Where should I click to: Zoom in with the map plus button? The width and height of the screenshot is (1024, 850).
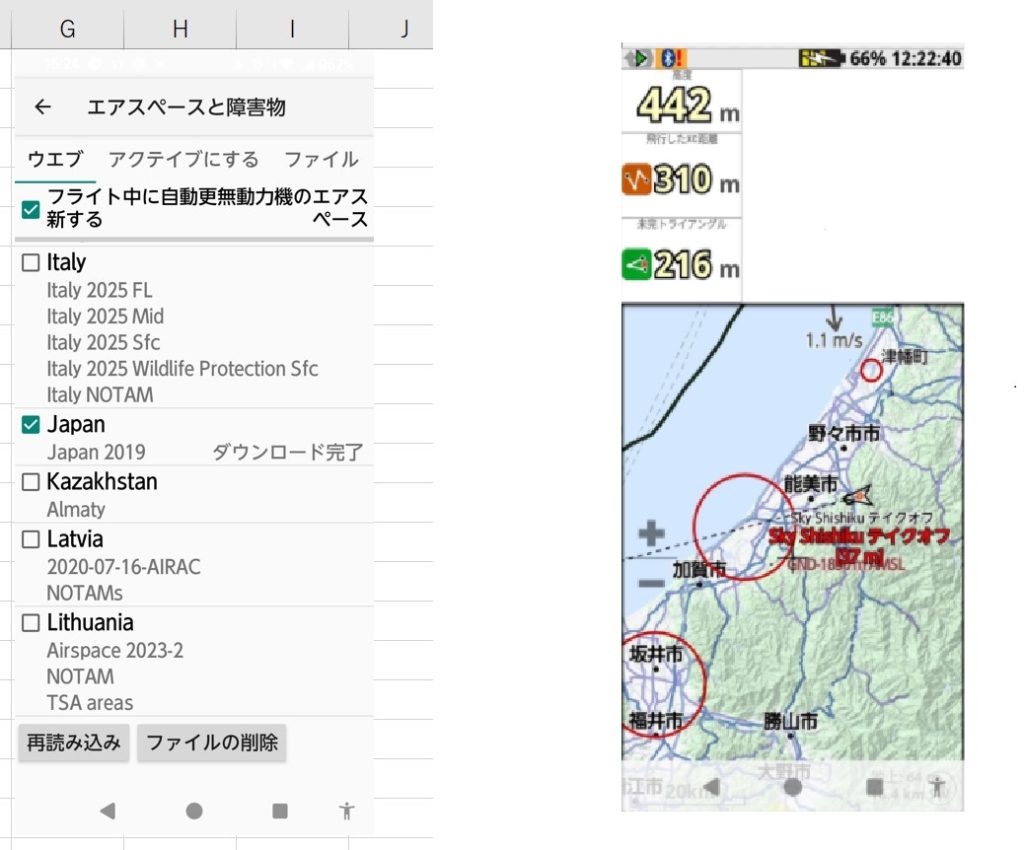tap(651, 533)
